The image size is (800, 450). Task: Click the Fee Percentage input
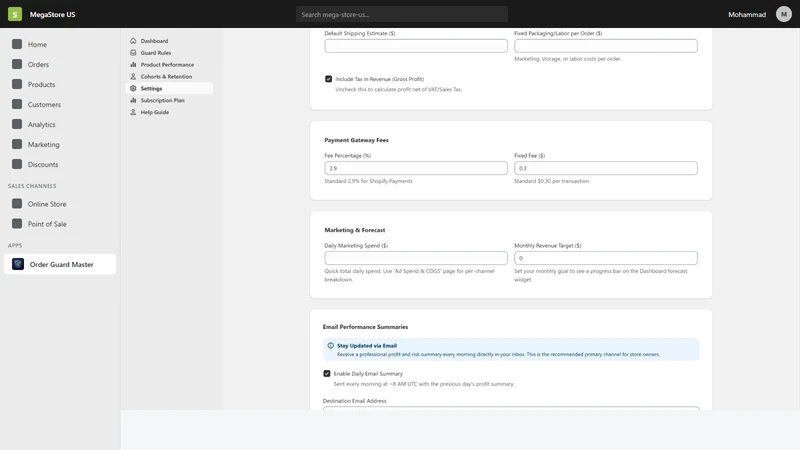[x=416, y=168]
